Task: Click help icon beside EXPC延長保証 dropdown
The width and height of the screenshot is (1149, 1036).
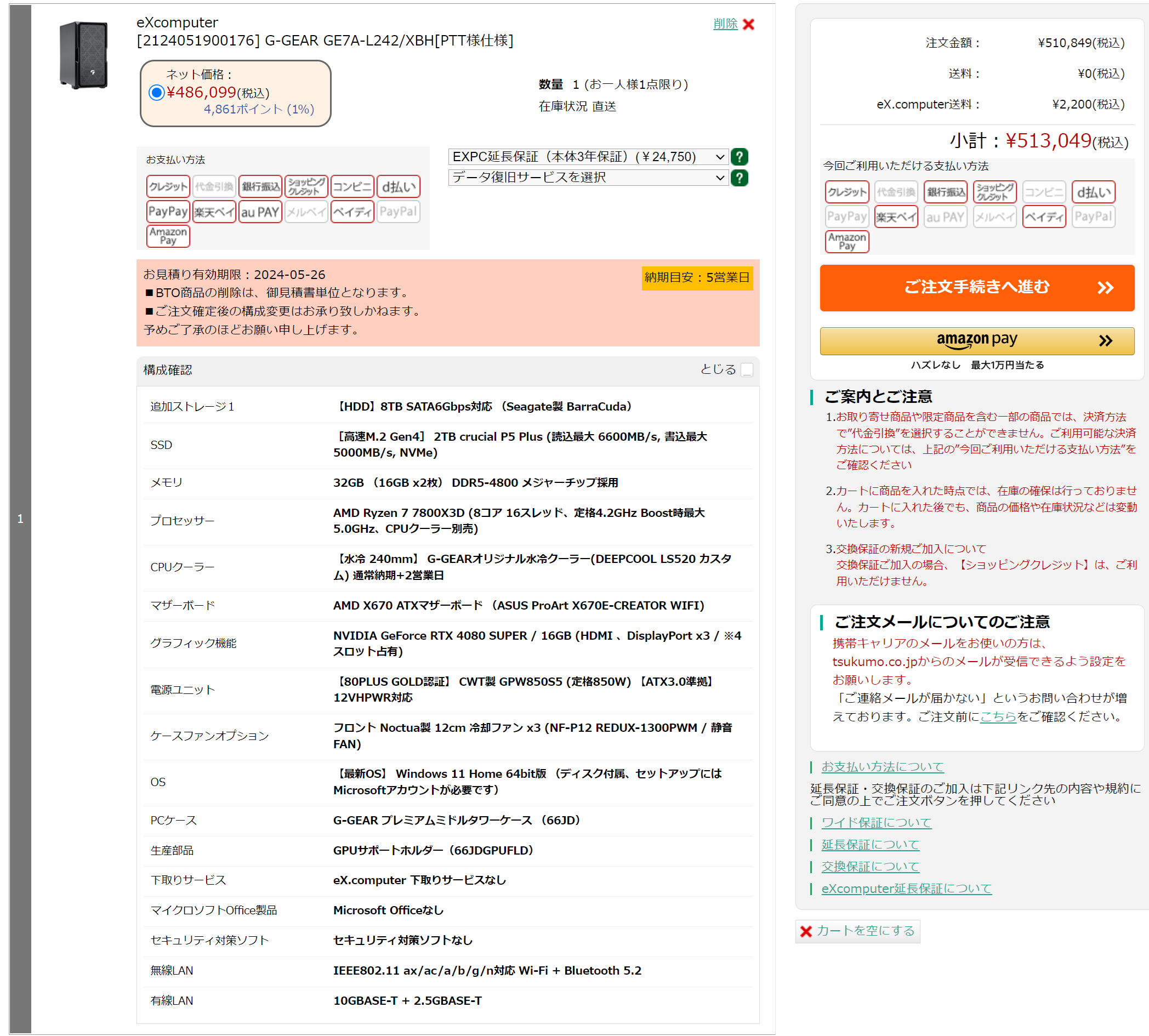Action: [x=739, y=157]
